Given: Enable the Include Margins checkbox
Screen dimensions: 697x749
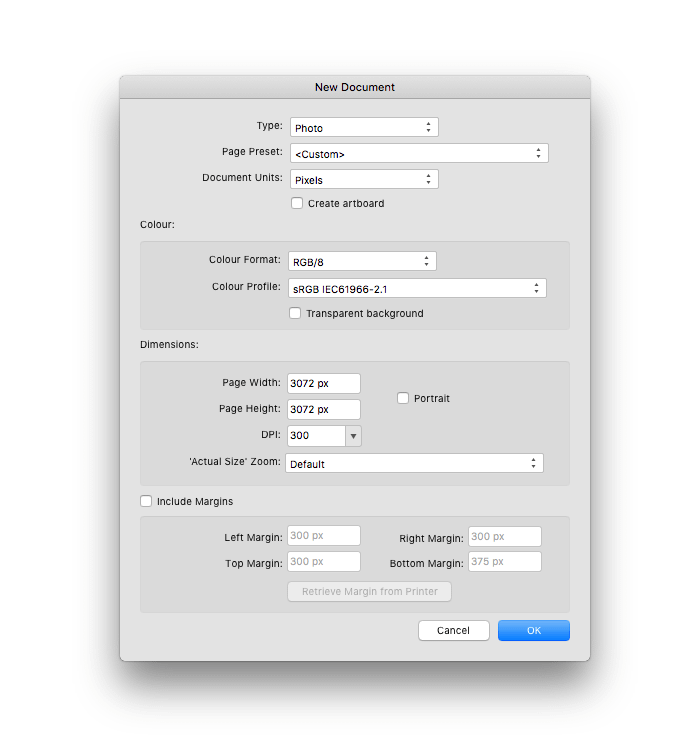Looking at the screenshot, I should click(x=146, y=501).
